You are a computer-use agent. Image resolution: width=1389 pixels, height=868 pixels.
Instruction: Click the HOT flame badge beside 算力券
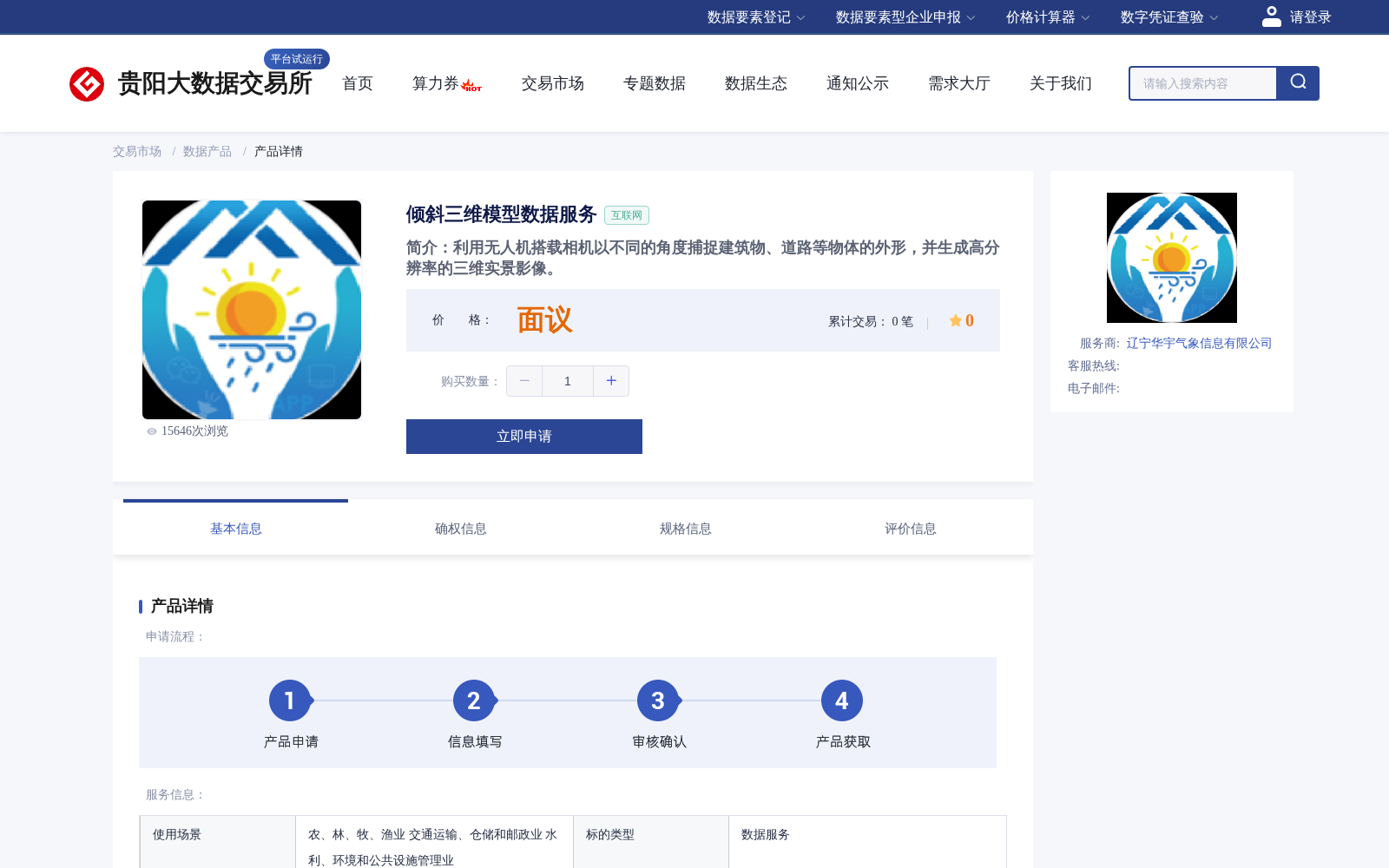471,86
